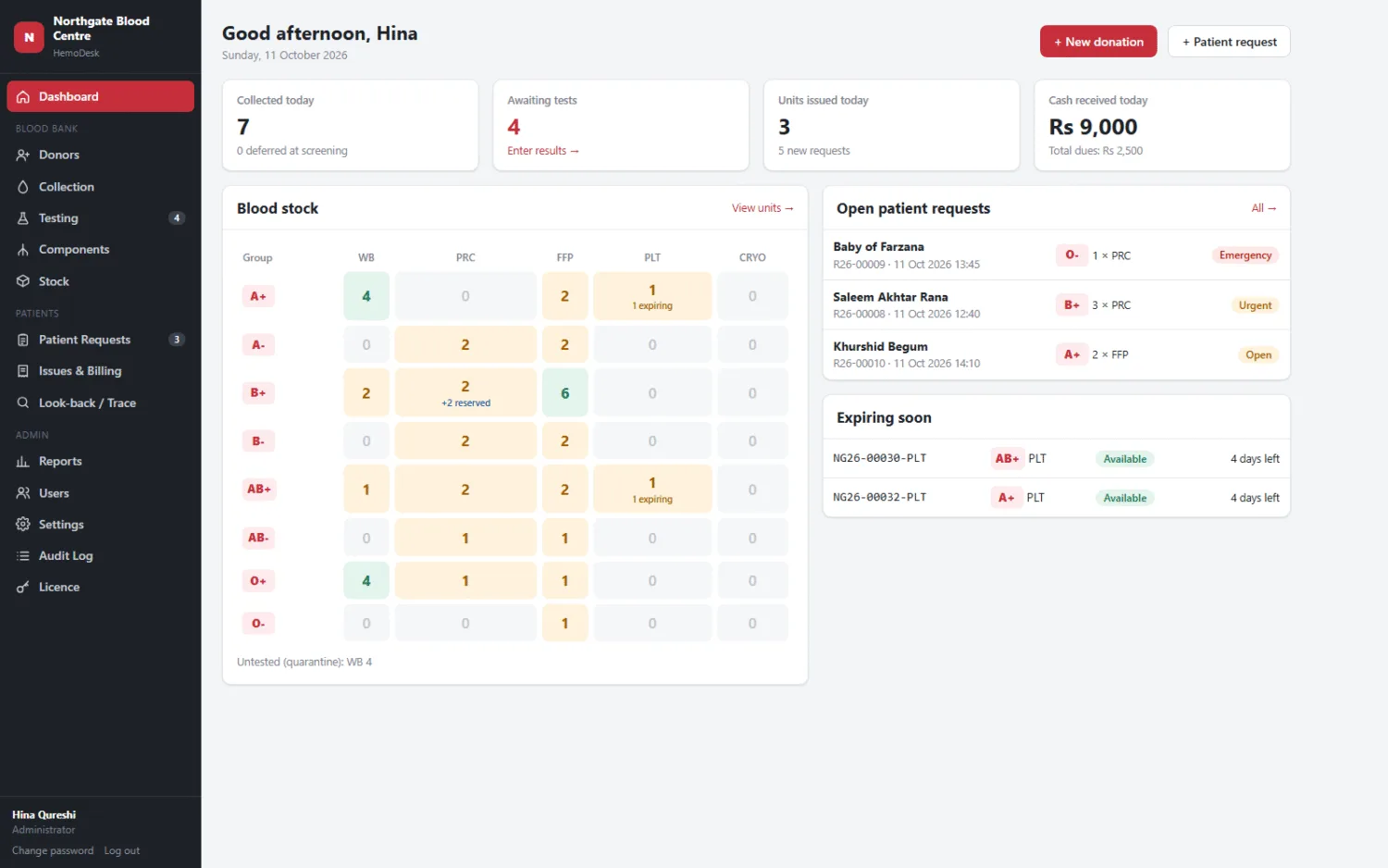Open the Donors page from the sidebar

(100, 155)
